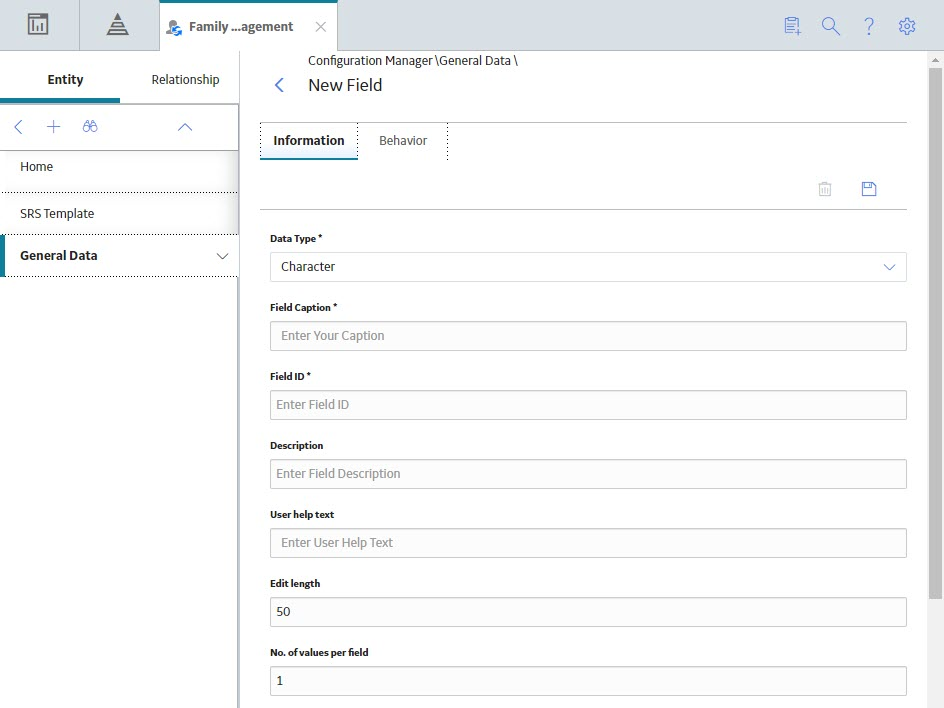Click the No. of values per field input
The height and width of the screenshot is (708, 944).
[x=588, y=681]
